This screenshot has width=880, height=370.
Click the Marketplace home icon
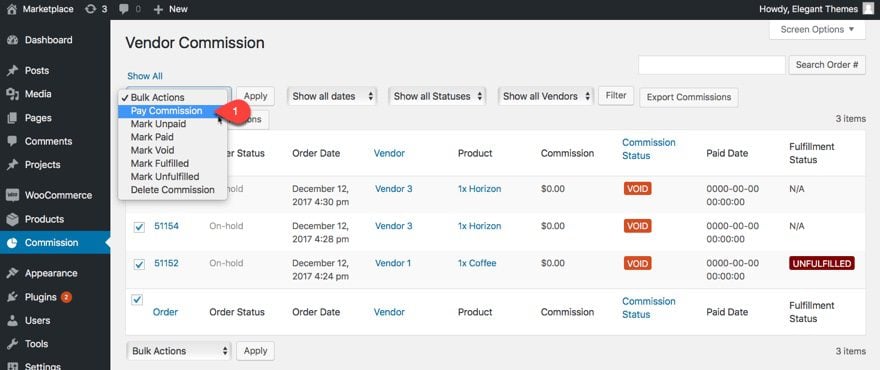click(12, 9)
